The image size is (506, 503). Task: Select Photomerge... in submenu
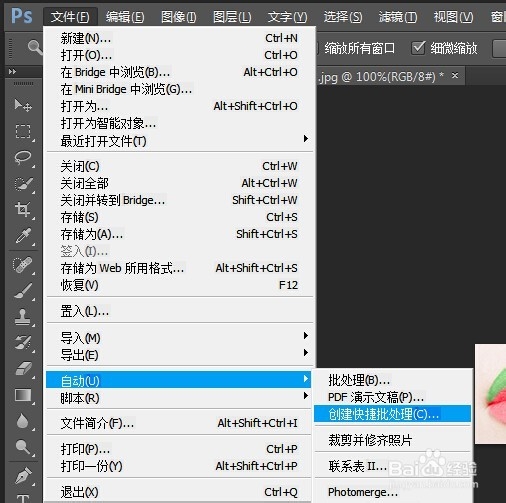(x=393, y=492)
